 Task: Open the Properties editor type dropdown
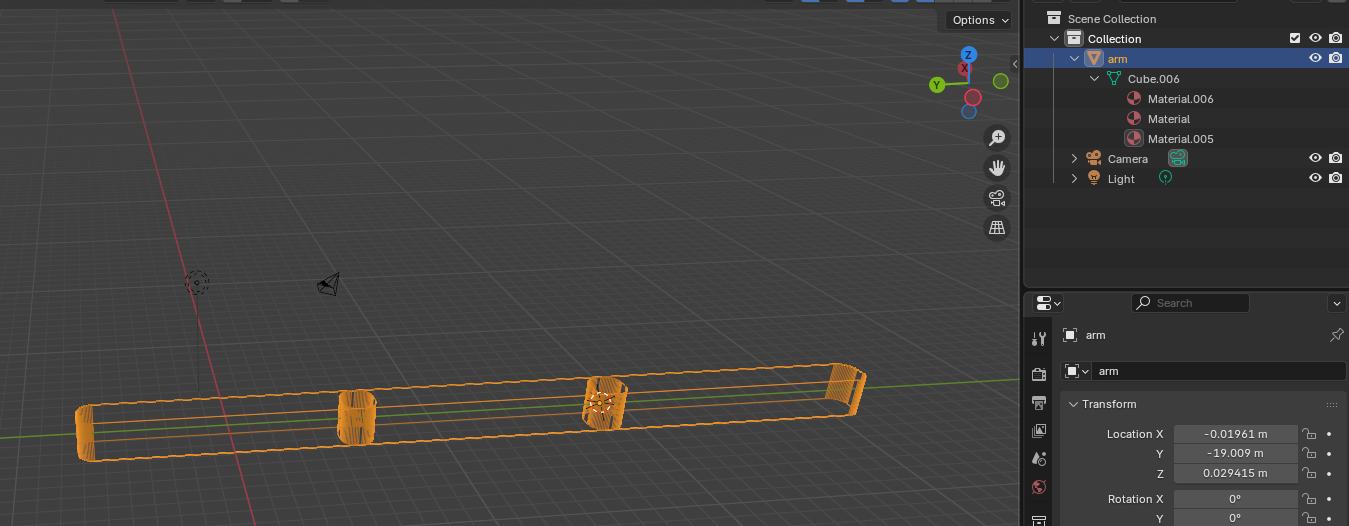(x=1048, y=303)
